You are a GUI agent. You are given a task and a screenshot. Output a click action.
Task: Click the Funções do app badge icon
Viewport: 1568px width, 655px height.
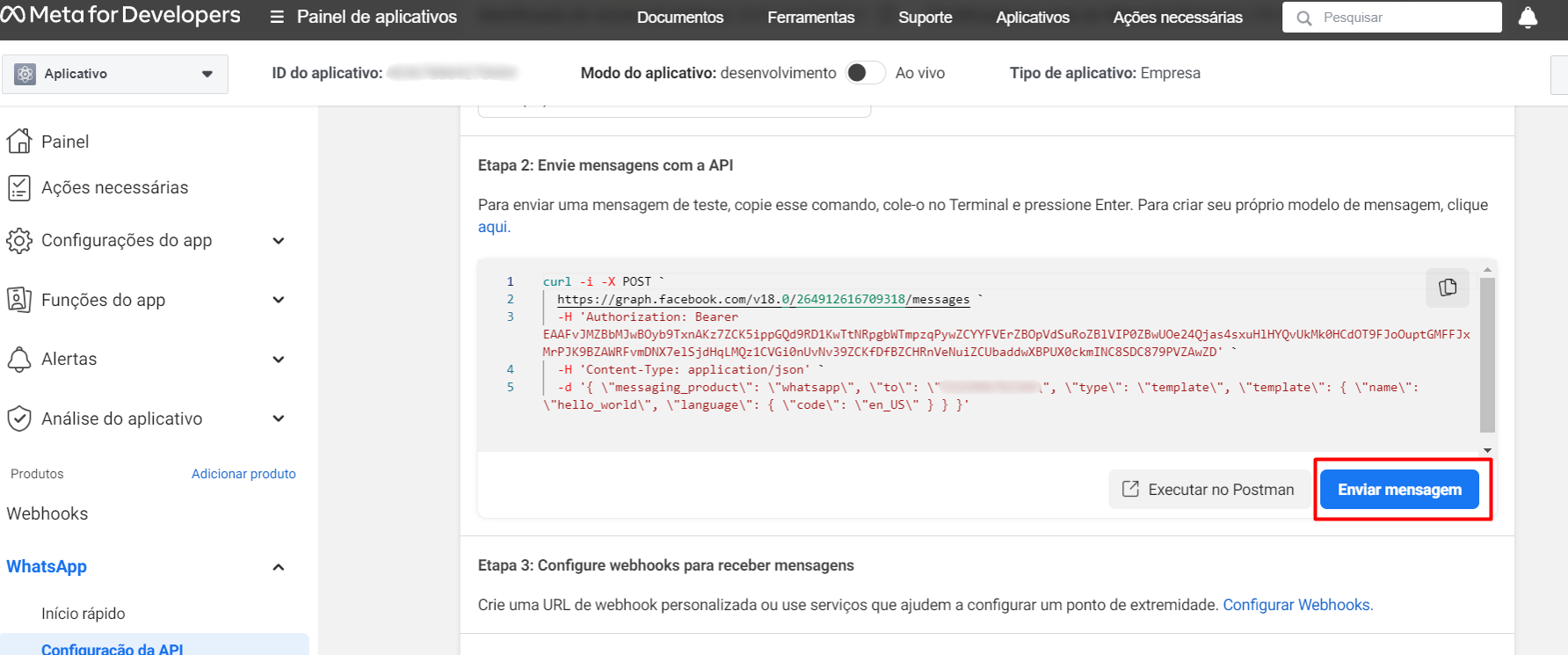click(x=19, y=300)
